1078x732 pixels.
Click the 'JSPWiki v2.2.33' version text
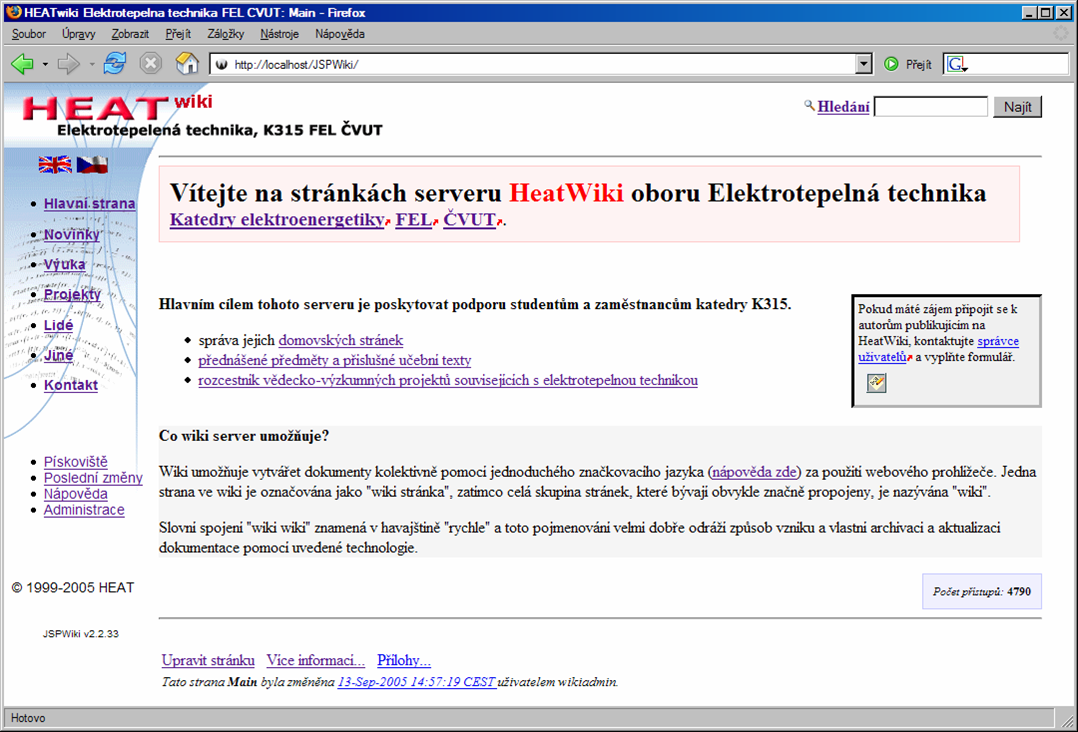coord(80,634)
